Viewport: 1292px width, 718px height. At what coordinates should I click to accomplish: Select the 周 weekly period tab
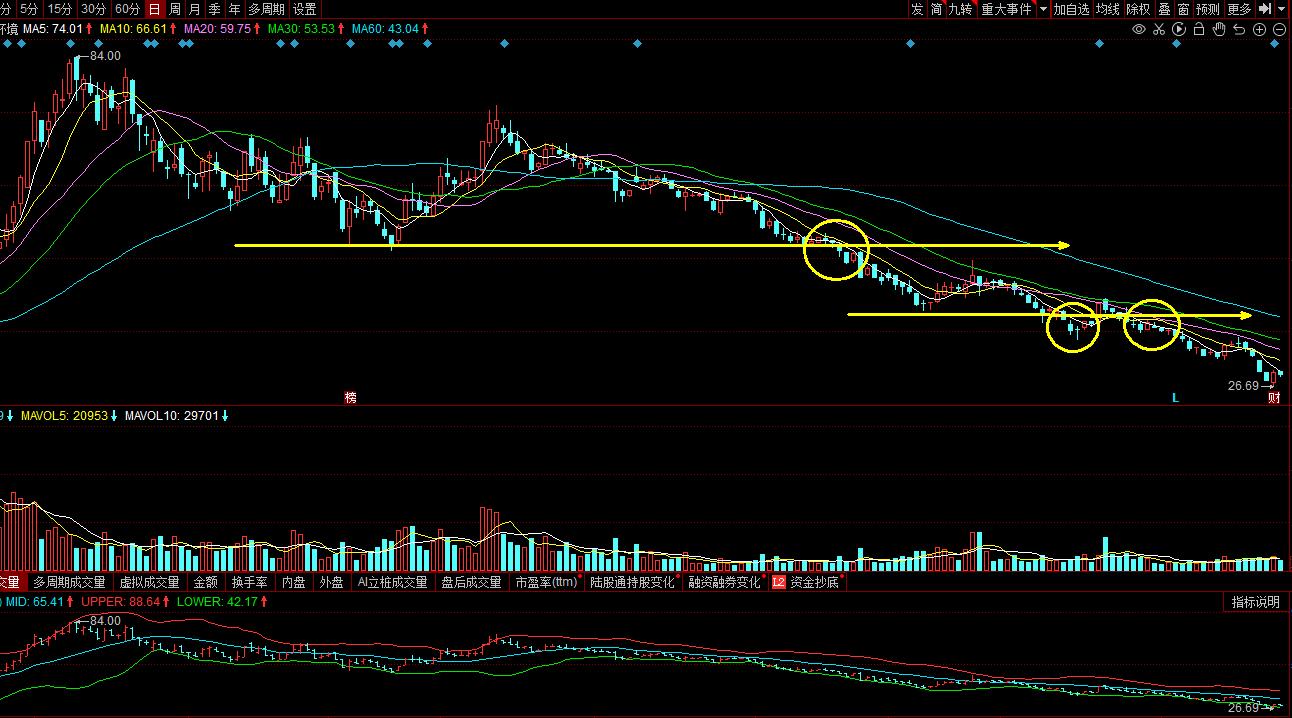175,9
